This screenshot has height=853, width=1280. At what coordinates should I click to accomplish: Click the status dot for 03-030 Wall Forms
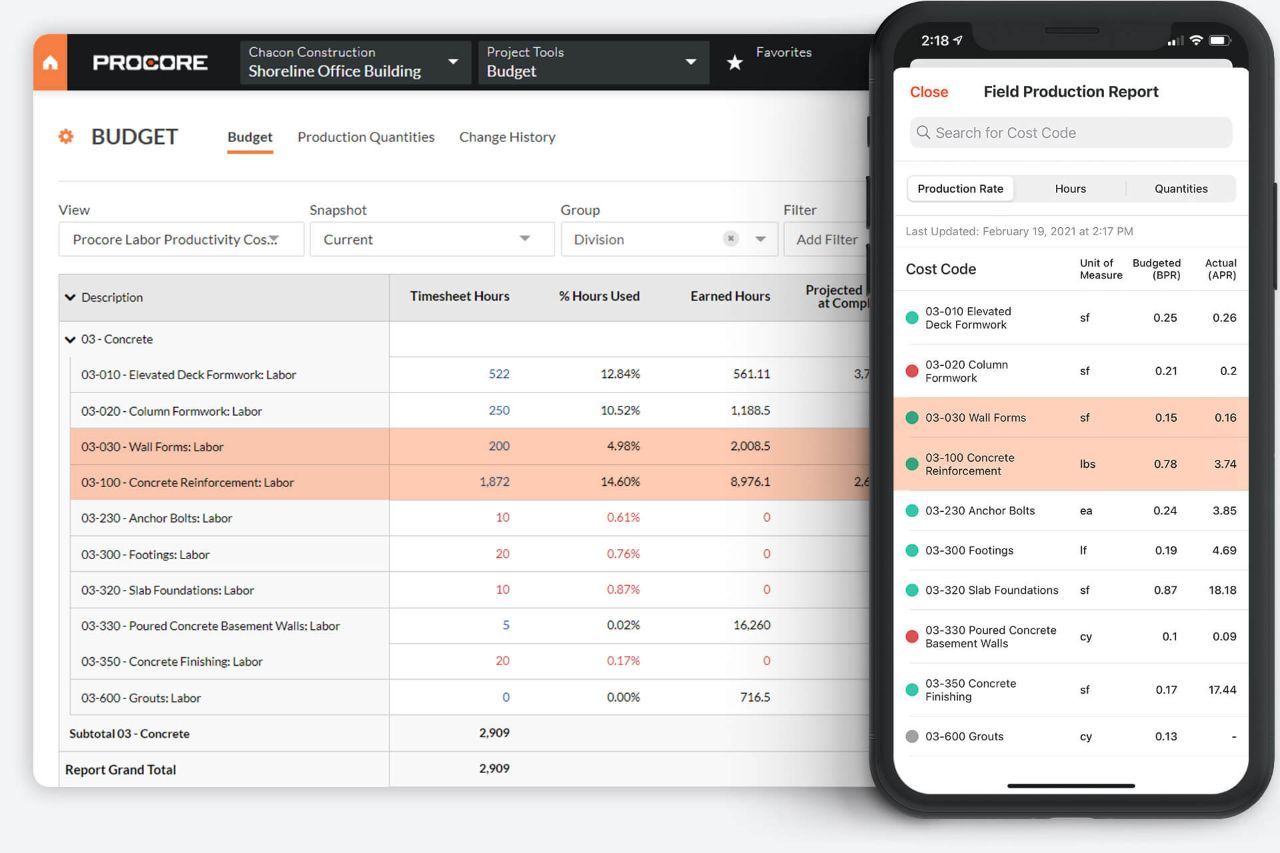click(x=912, y=418)
